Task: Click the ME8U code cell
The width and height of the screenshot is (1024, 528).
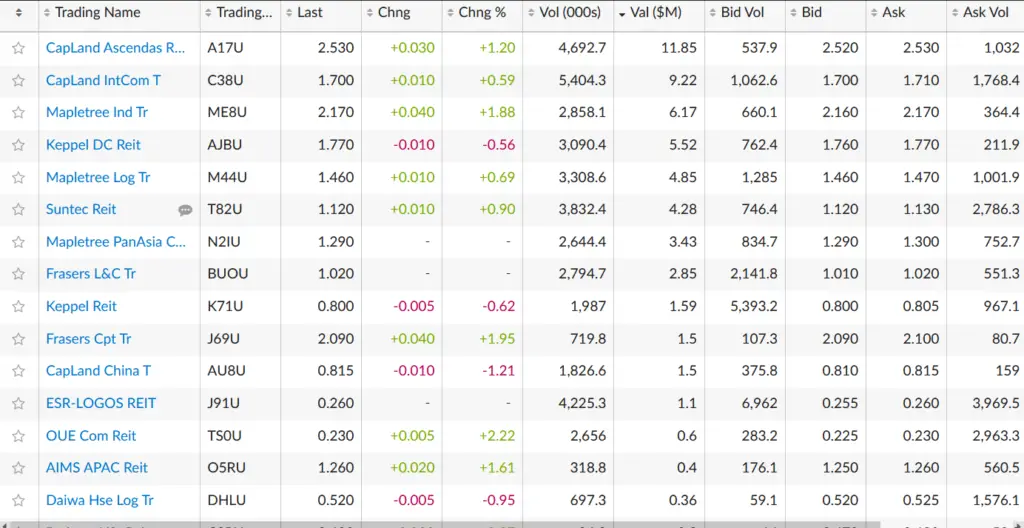Action: pyautogui.click(x=227, y=112)
